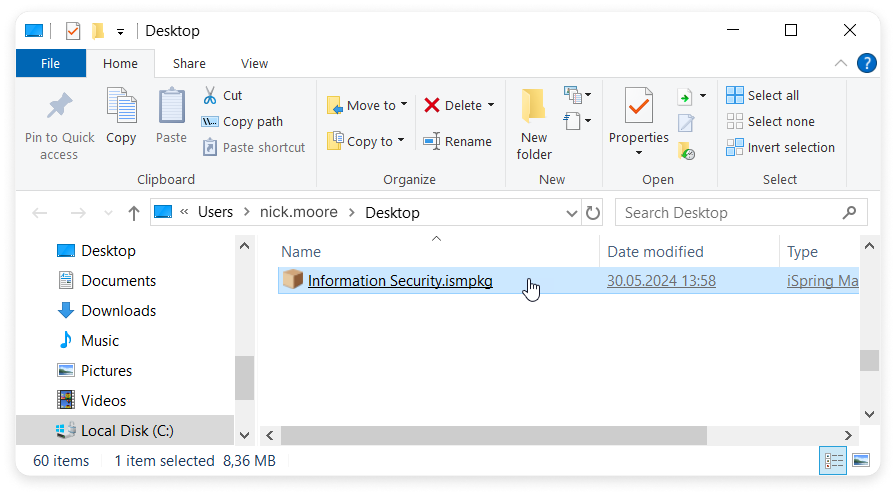The height and width of the screenshot is (495, 896).
Task: Switch to Large icons view toggle
Action: (861, 461)
